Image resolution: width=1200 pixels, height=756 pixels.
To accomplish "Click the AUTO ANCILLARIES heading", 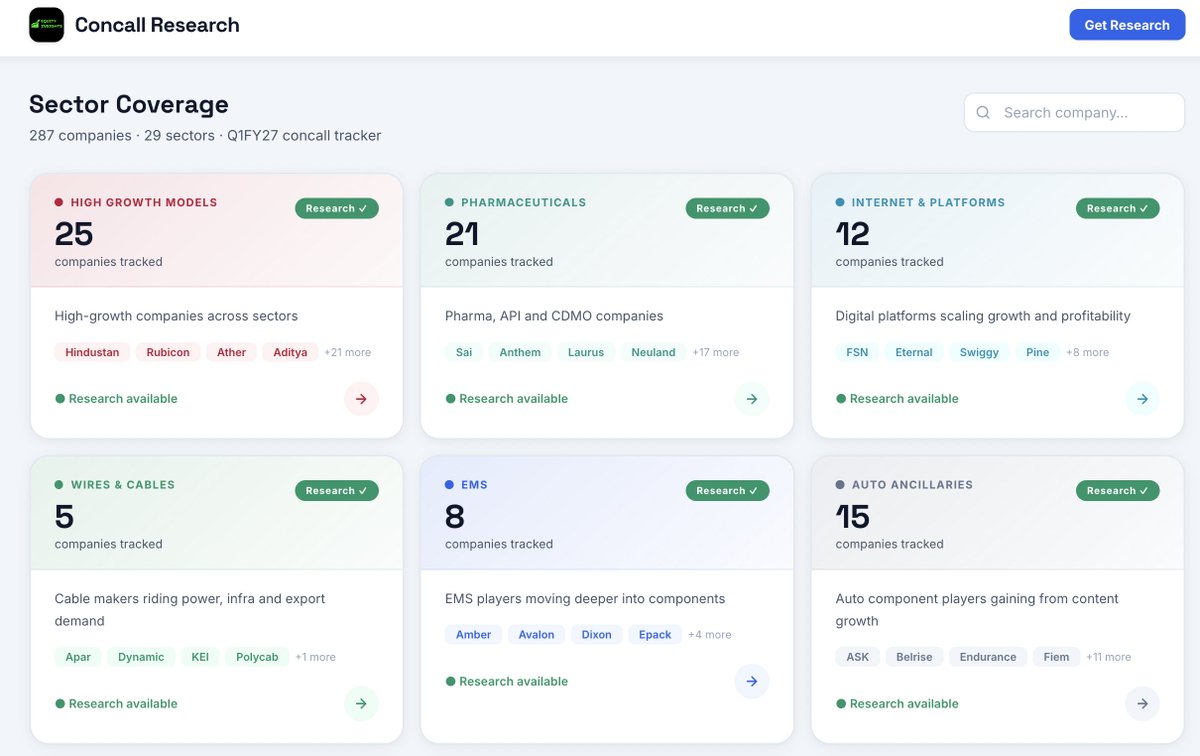I will pos(912,485).
